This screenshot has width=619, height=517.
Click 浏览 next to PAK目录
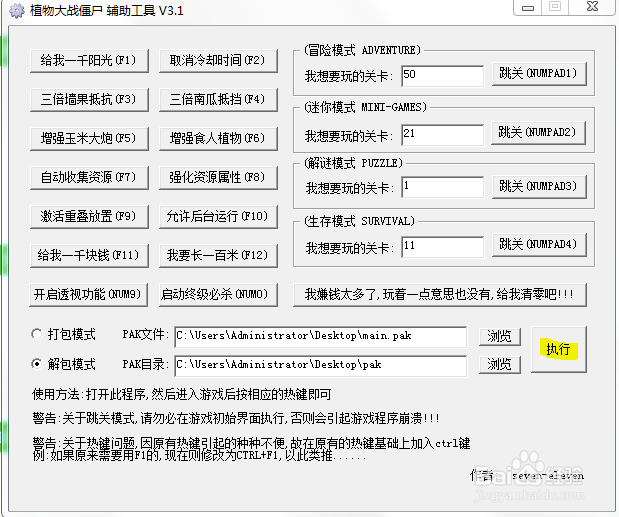[x=500, y=364]
